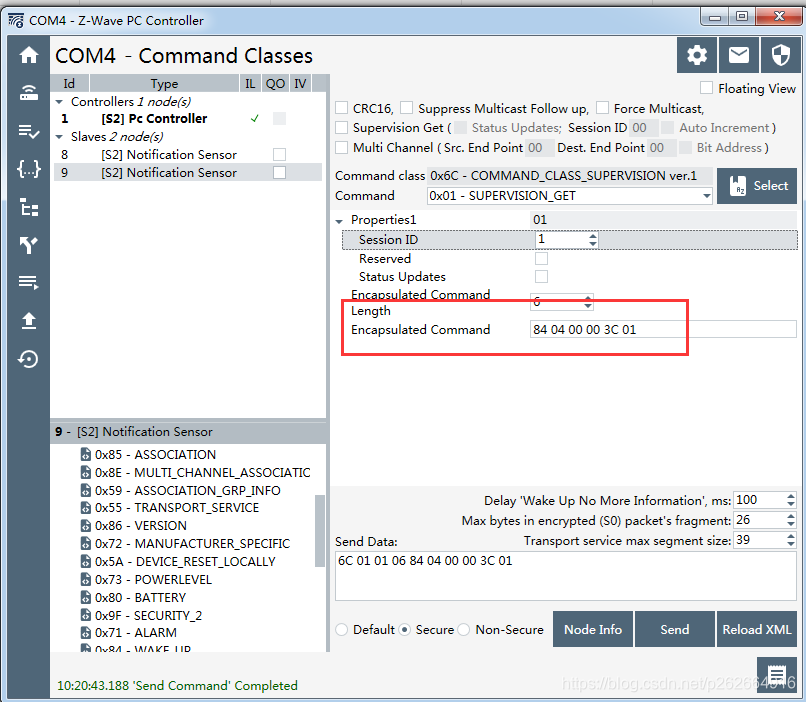Viewport: 806px width, 702px height.
Task: Select 0x5A DEVICE_RESET_LOCALLY class
Action: tap(185, 561)
